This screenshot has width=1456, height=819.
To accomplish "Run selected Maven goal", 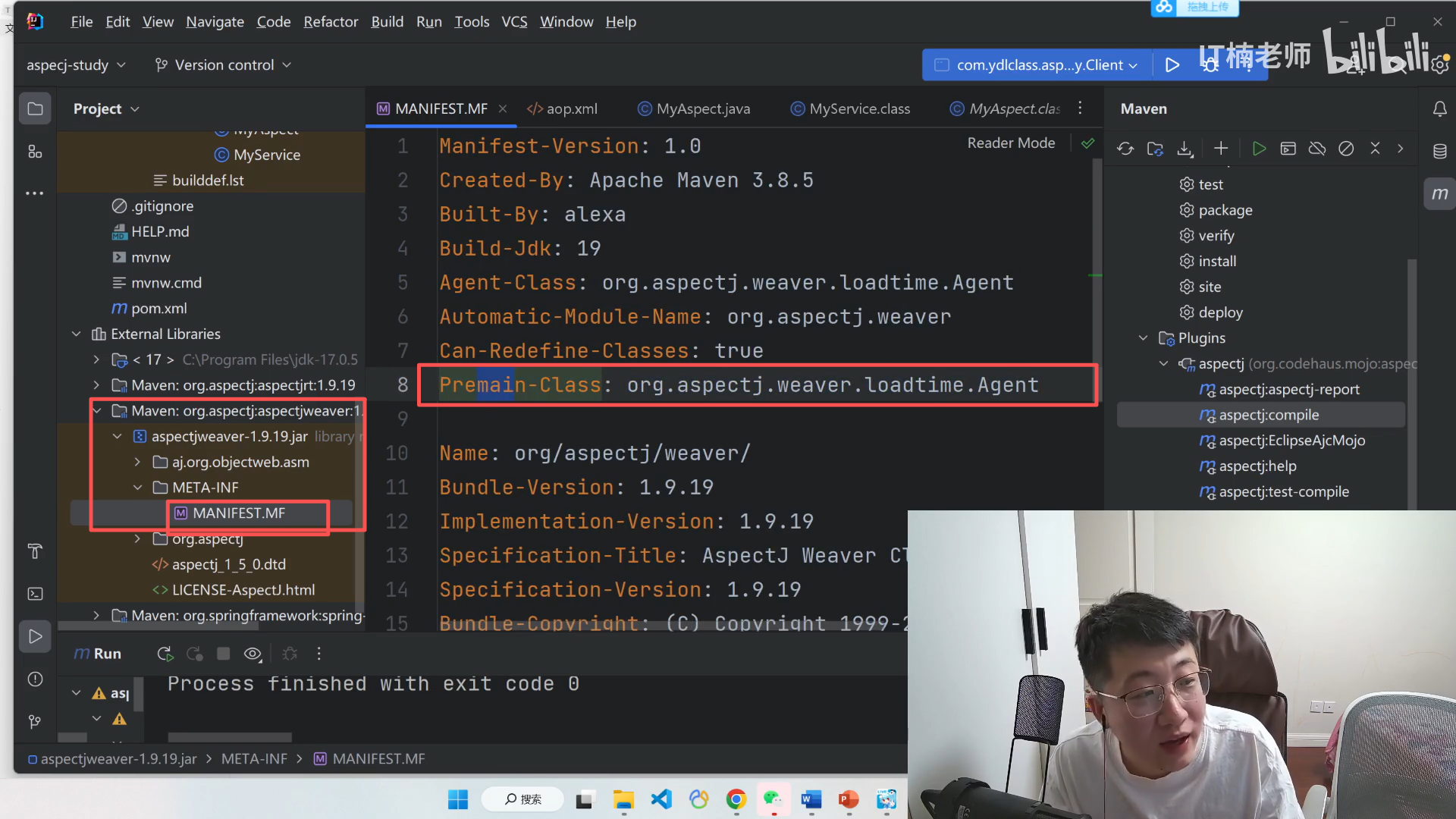I will click(x=1259, y=149).
